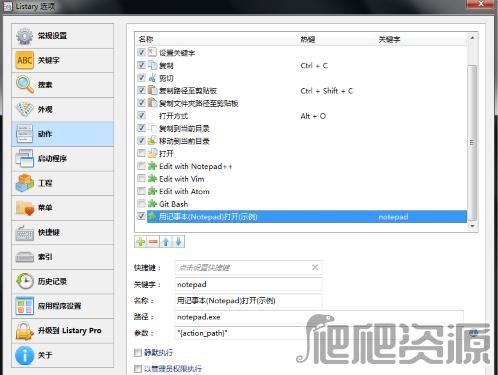The height and width of the screenshot is (375, 498).
Task: Enable the 静默执行 silent run checkbox
Action: 138,353
